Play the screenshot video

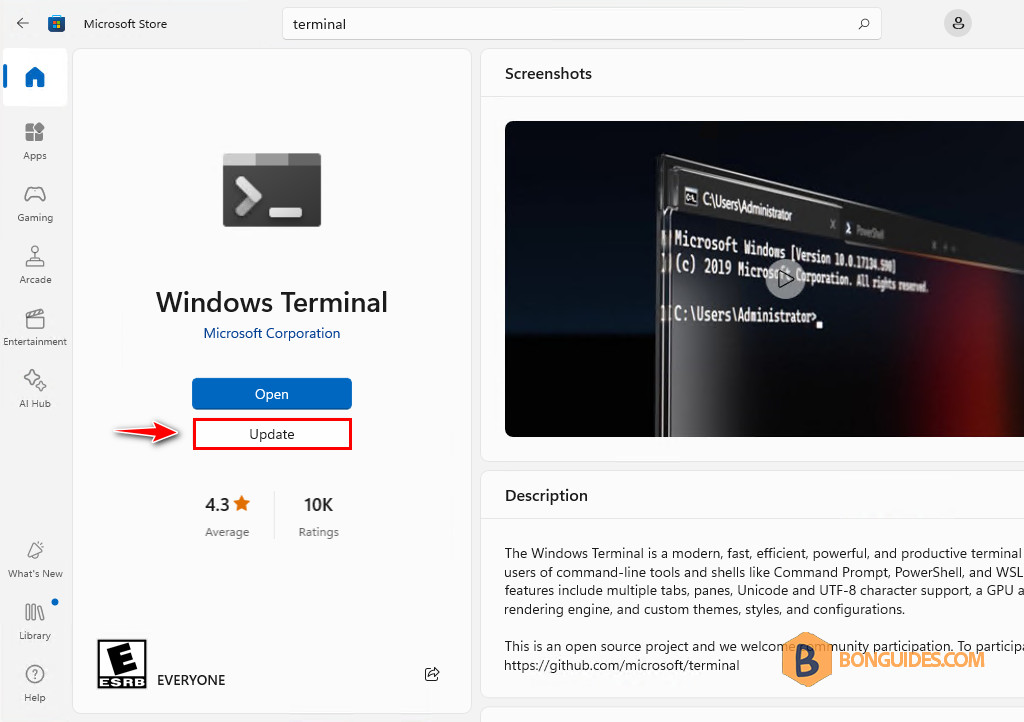[x=784, y=279]
